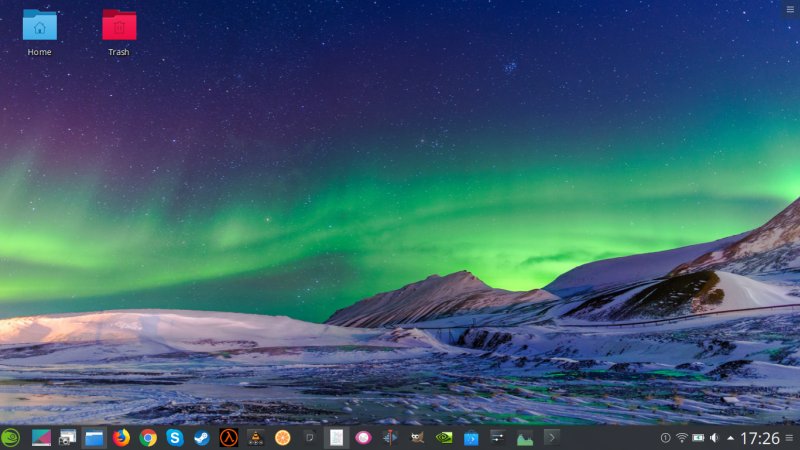Open the blue and red marker app icon
Image resolution: width=800 pixels, height=450 pixels.
390,438
